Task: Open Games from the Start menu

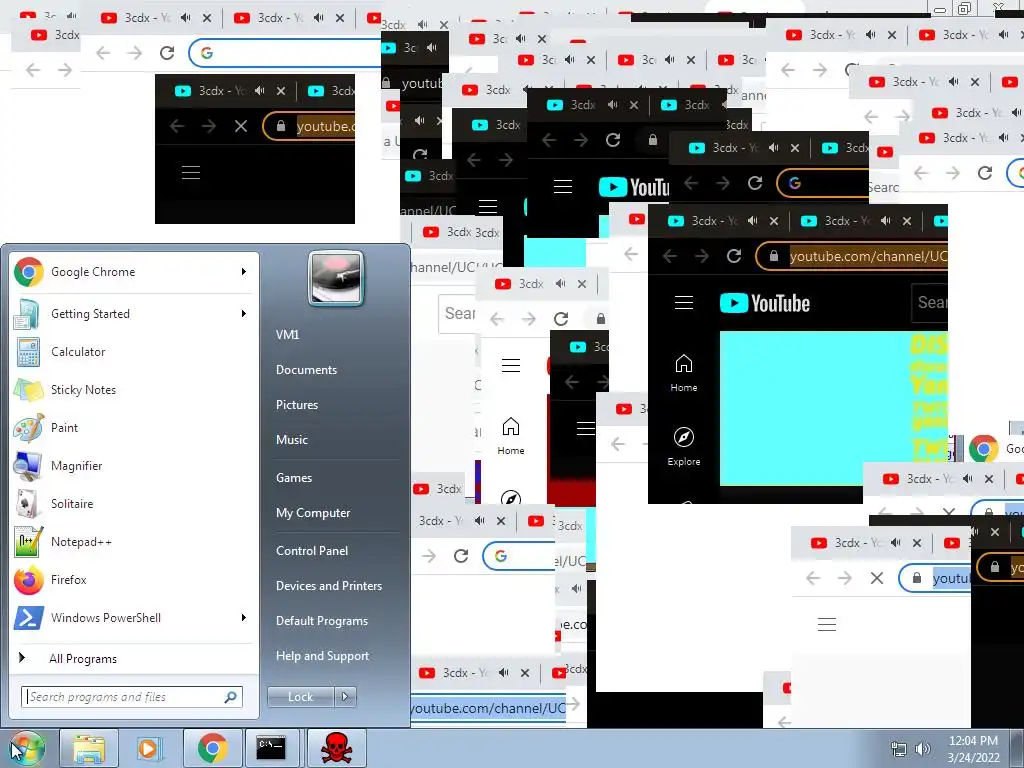Action: click(x=294, y=478)
